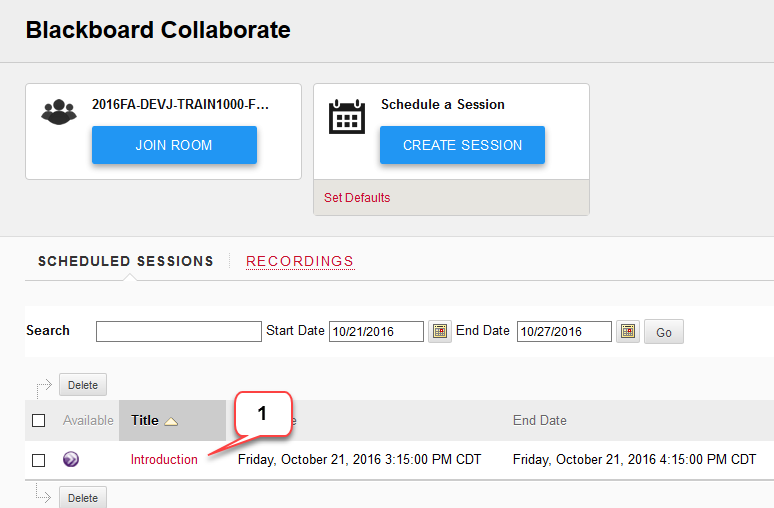Tick the select-all checkbox in table header
The height and width of the screenshot is (508, 774).
[x=39, y=421]
